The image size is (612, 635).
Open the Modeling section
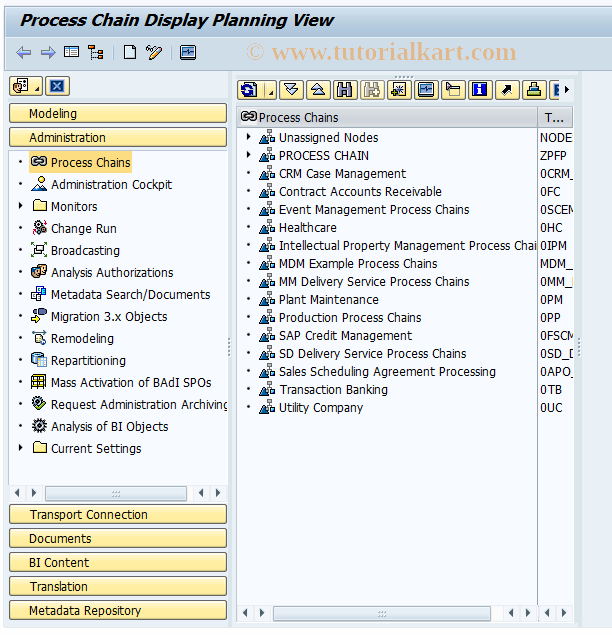118,113
